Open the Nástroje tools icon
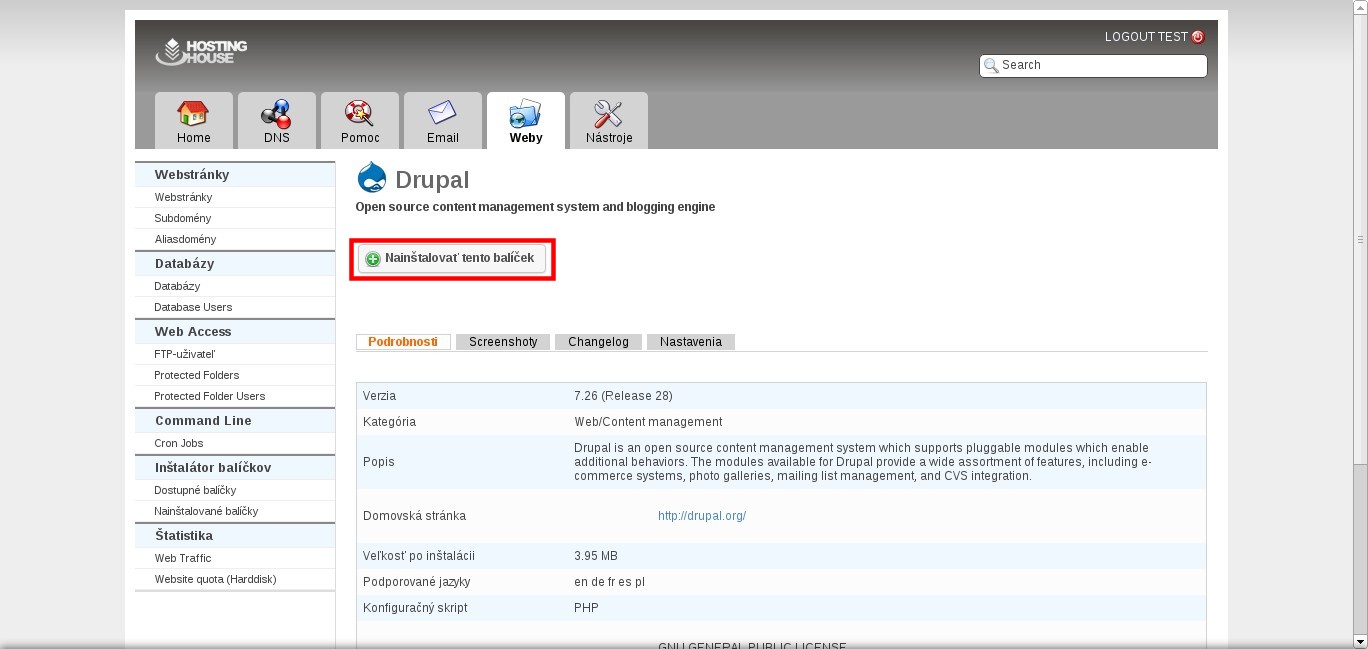1368x649 pixels. [x=608, y=113]
